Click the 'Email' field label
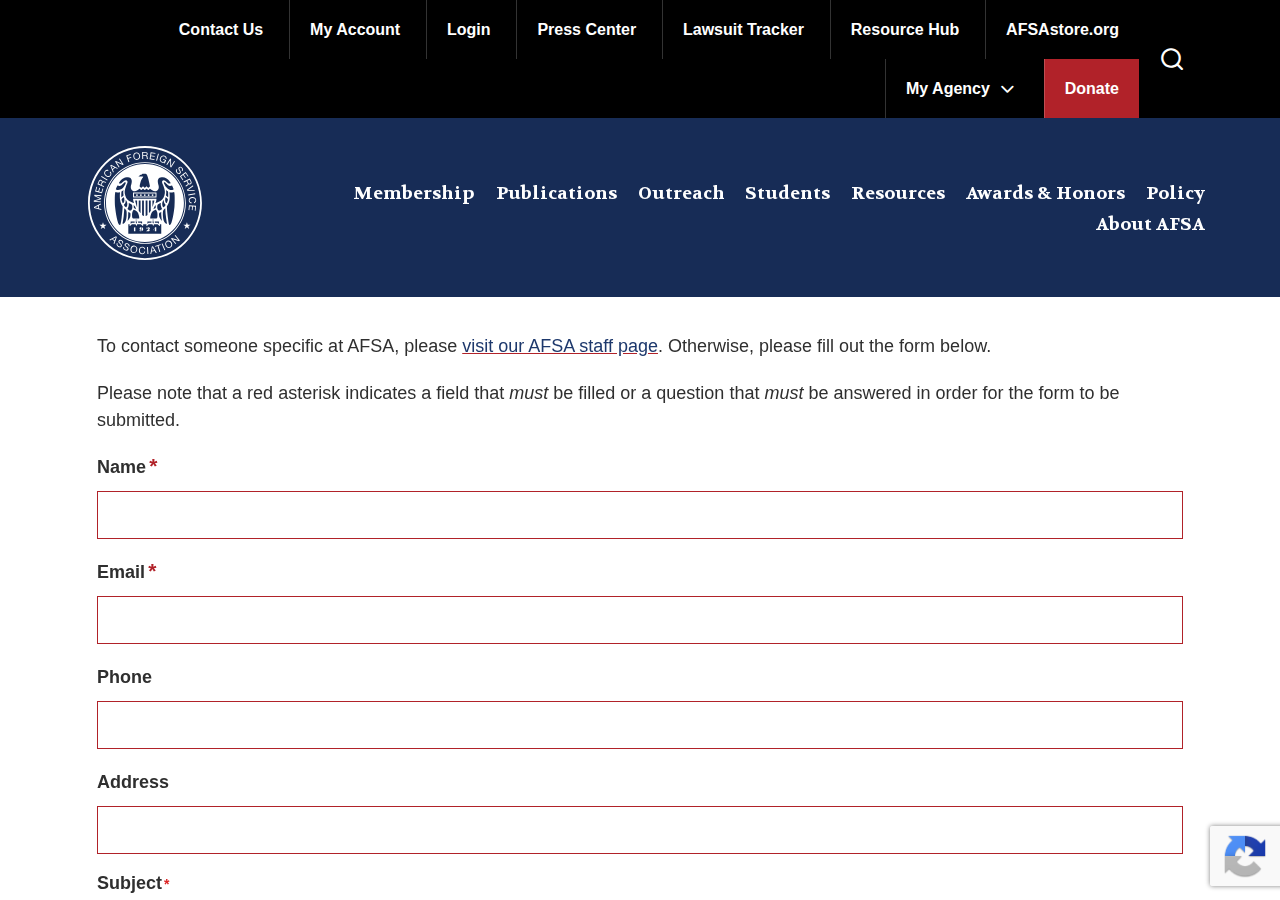Screen dimensions: 1280x900 coord(121,572)
